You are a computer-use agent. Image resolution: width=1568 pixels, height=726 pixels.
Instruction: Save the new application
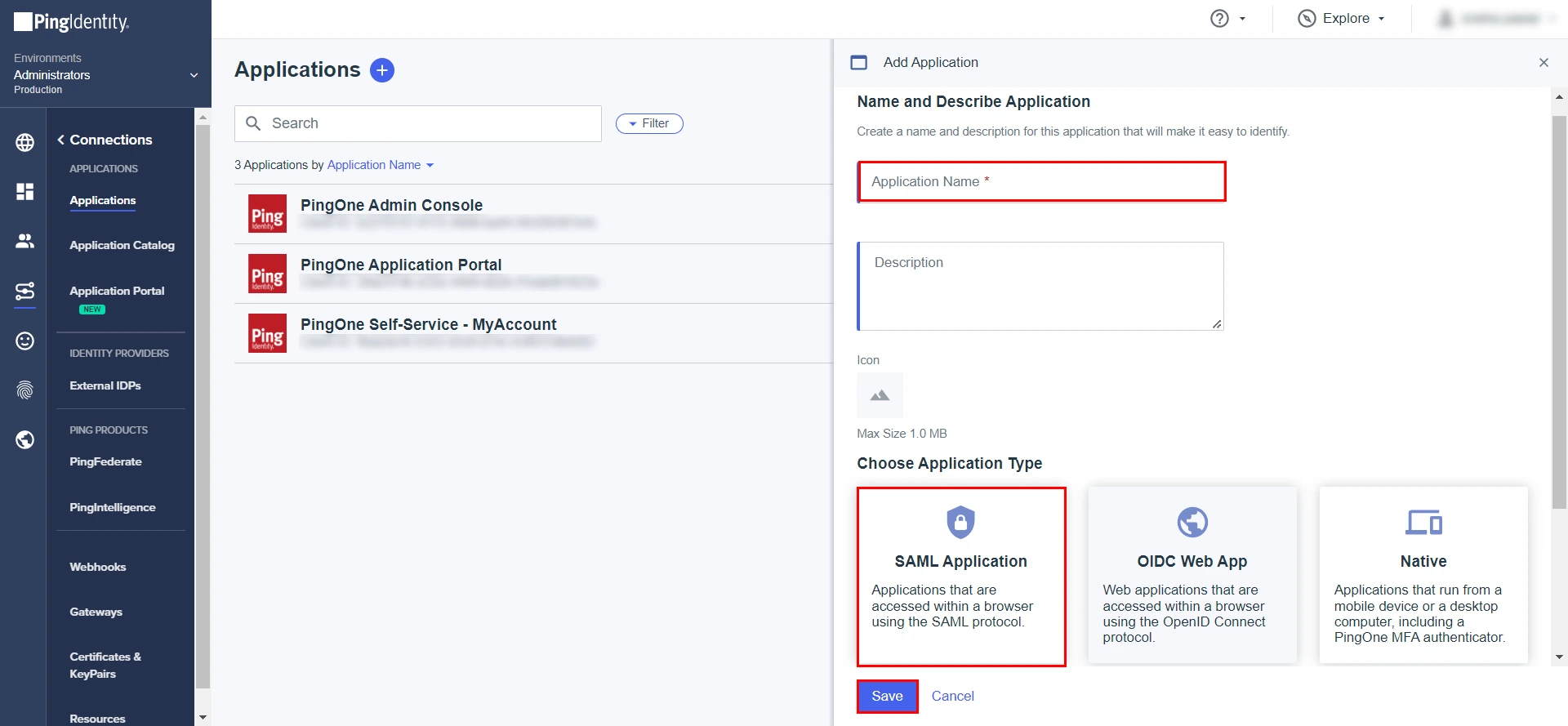coord(887,697)
